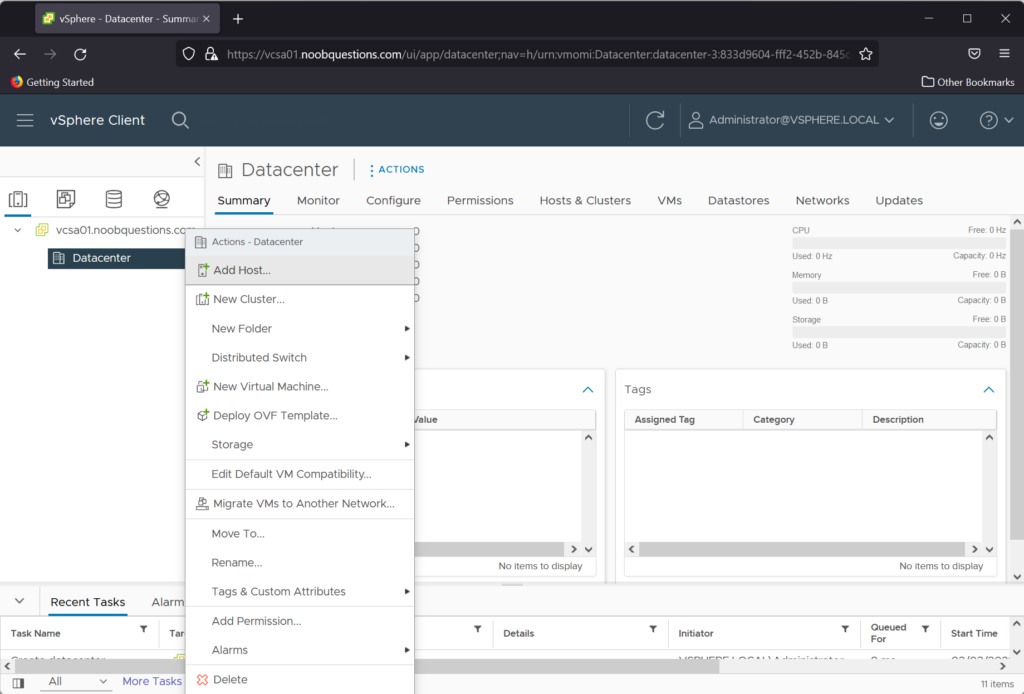Bookmark this page with star icon

pyautogui.click(x=865, y=54)
